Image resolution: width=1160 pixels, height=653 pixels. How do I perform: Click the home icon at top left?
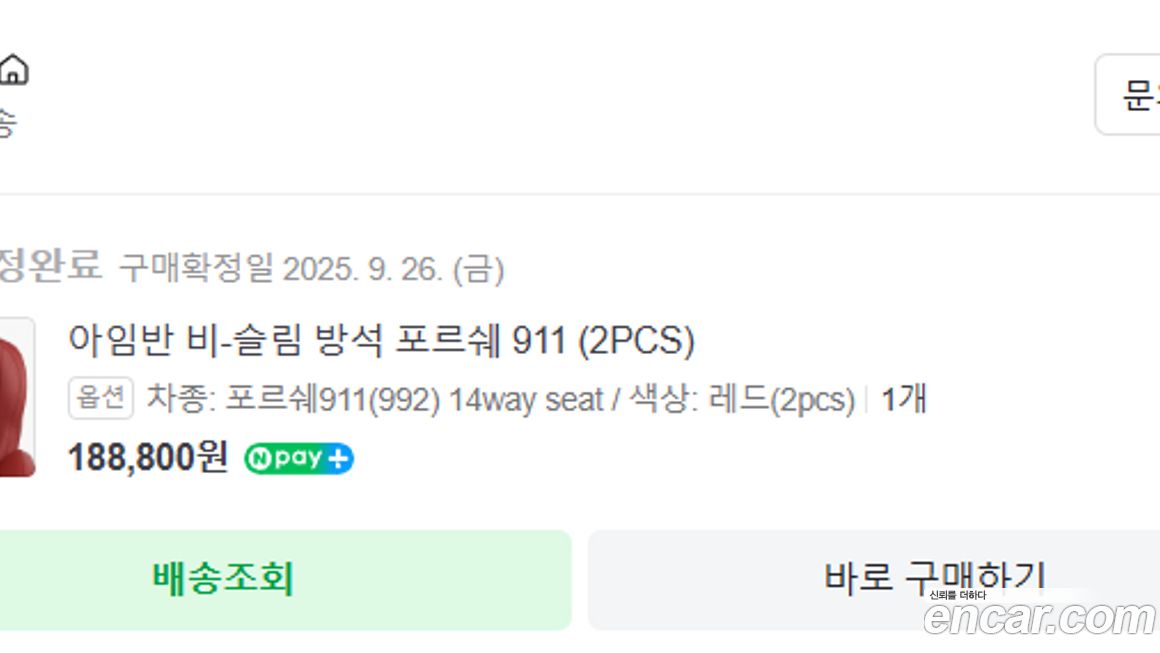(13, 70)
